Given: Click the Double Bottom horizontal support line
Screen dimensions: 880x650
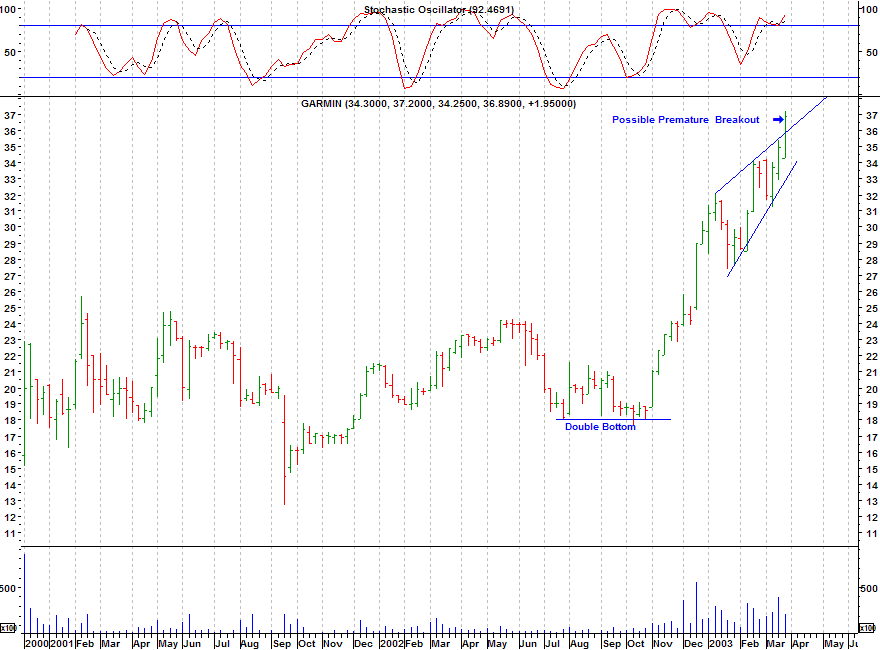Looking at the screenshot, I should pos(613,419).
